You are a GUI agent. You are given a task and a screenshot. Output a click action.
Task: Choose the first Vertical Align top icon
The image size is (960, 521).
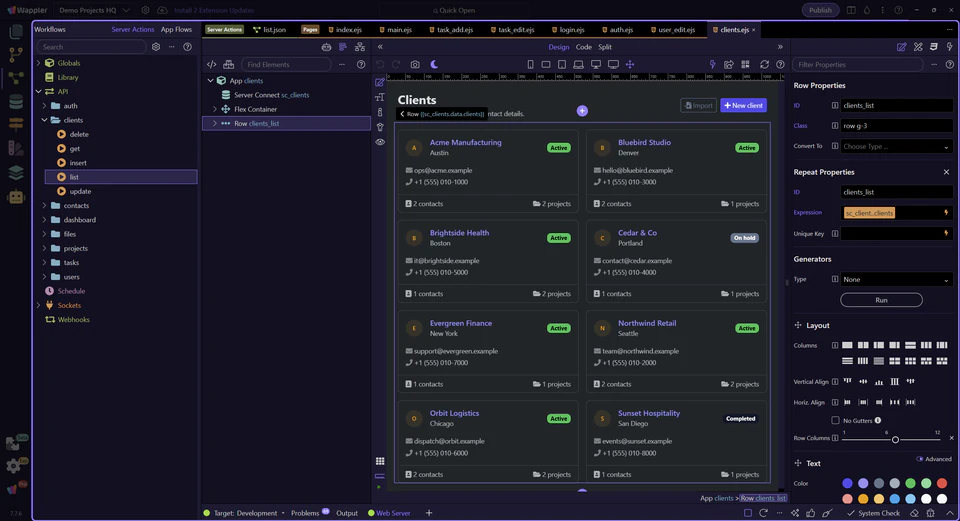[x=847, y=381]
